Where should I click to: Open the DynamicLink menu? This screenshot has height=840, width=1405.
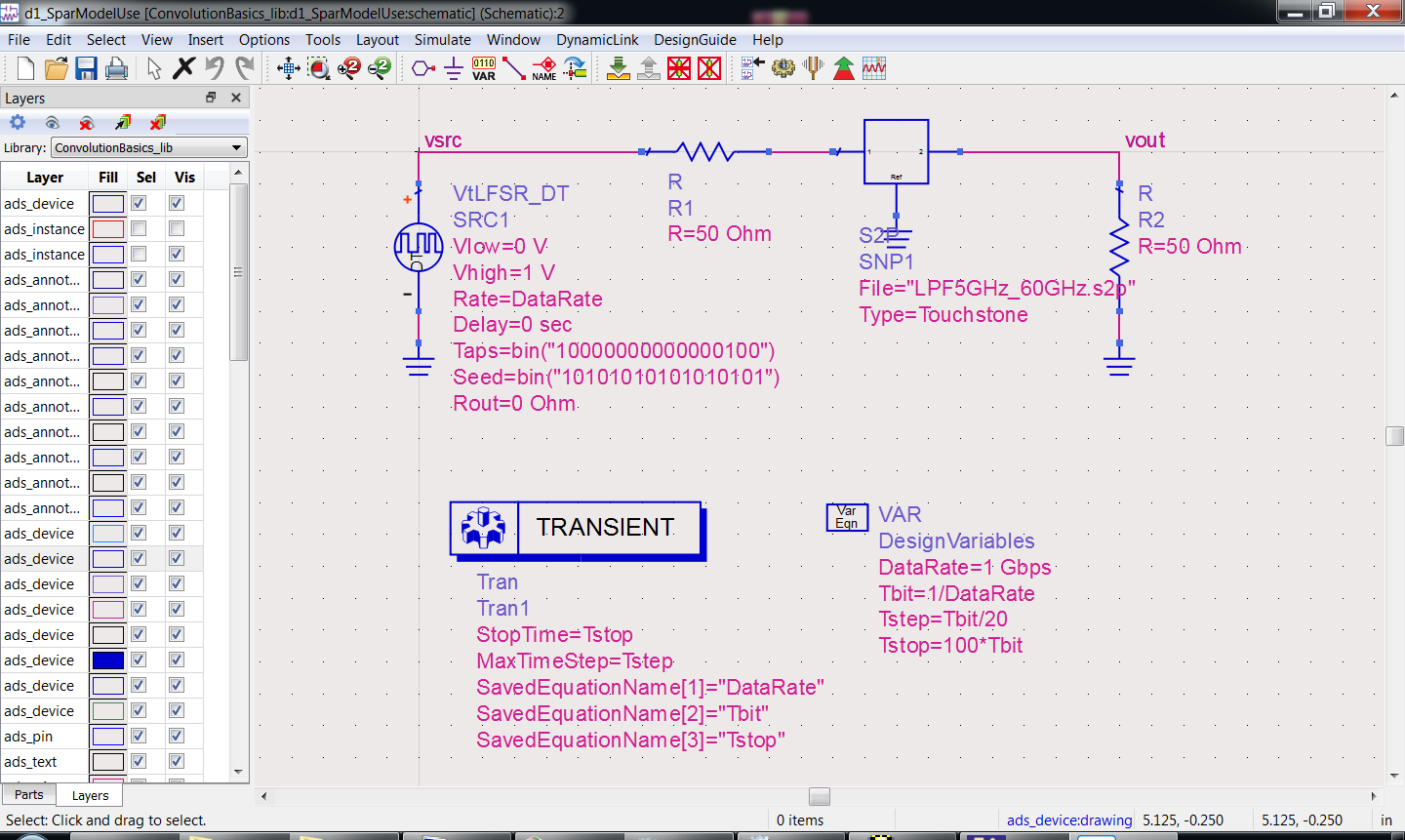point(597,40)
